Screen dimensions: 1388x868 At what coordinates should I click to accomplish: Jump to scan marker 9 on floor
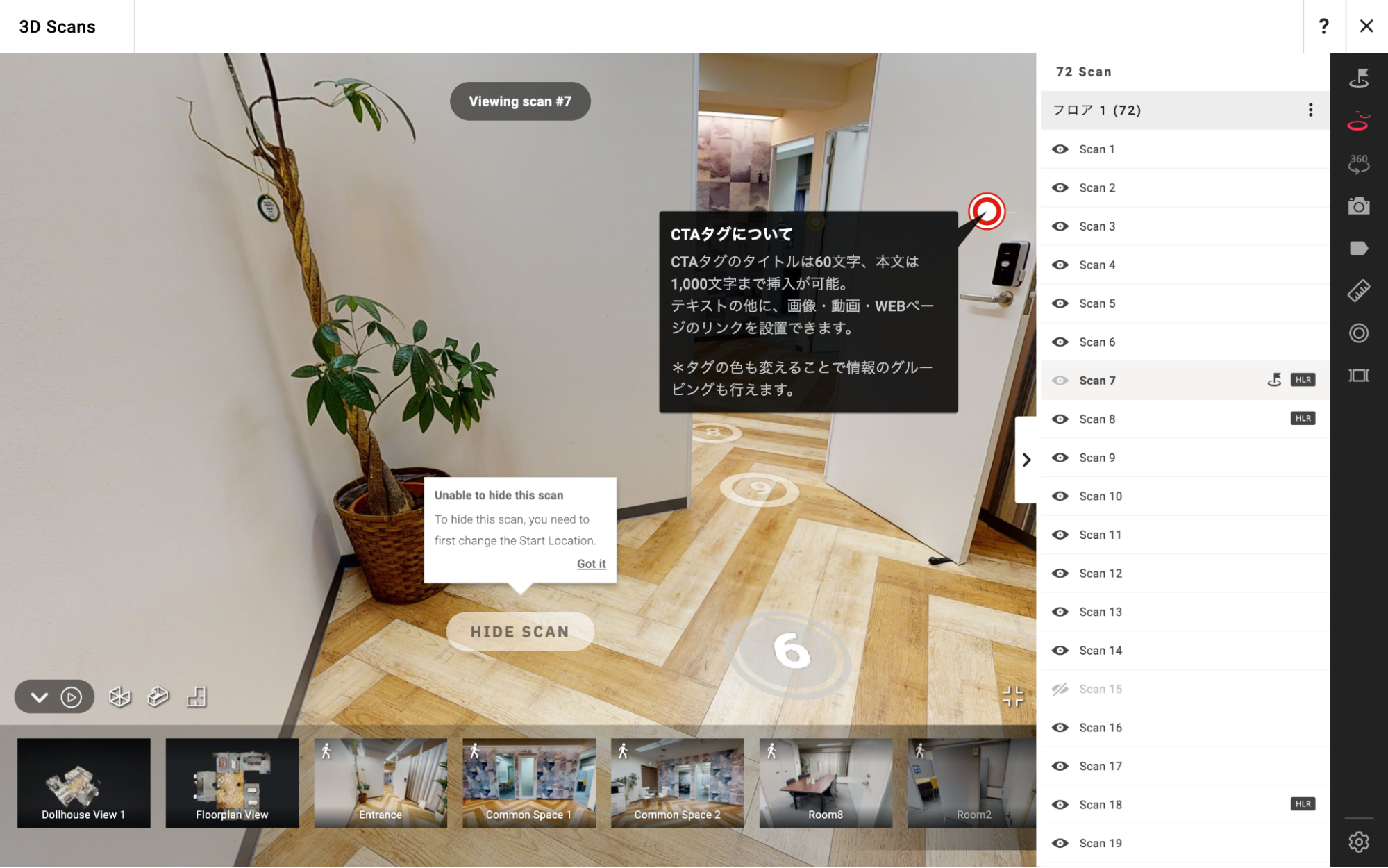coord(760,488)
